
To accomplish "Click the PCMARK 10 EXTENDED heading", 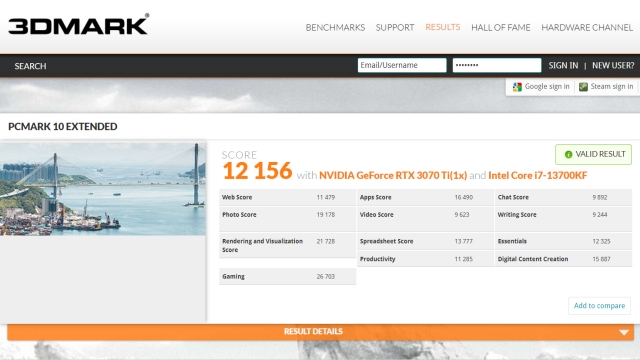I will click(63, 127).
